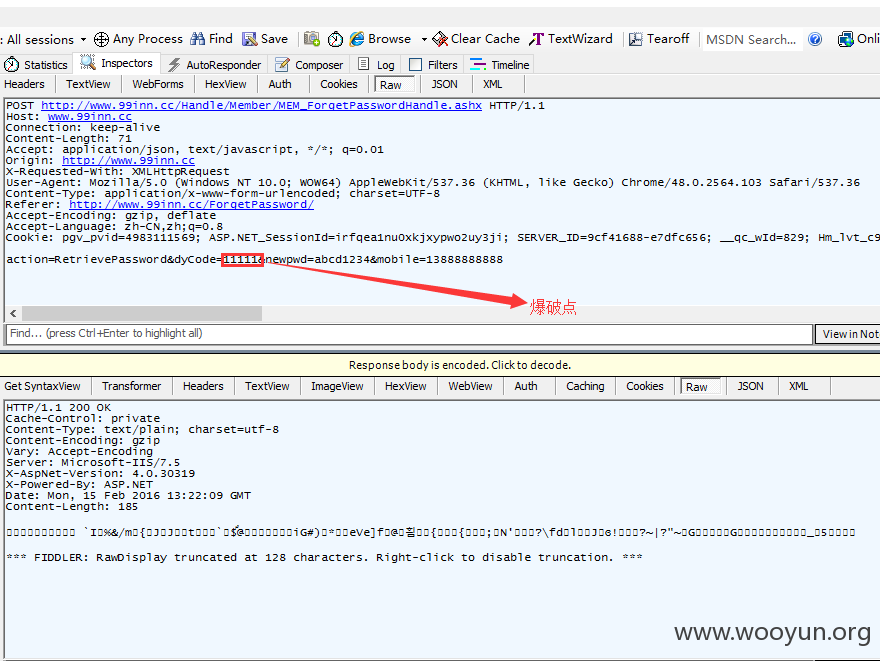The height and width of the screenshot is (661, 880).
Task: Open the MEM_ForgetPasswordHandle.ashx URL link
Action: [x=261, y=105]
